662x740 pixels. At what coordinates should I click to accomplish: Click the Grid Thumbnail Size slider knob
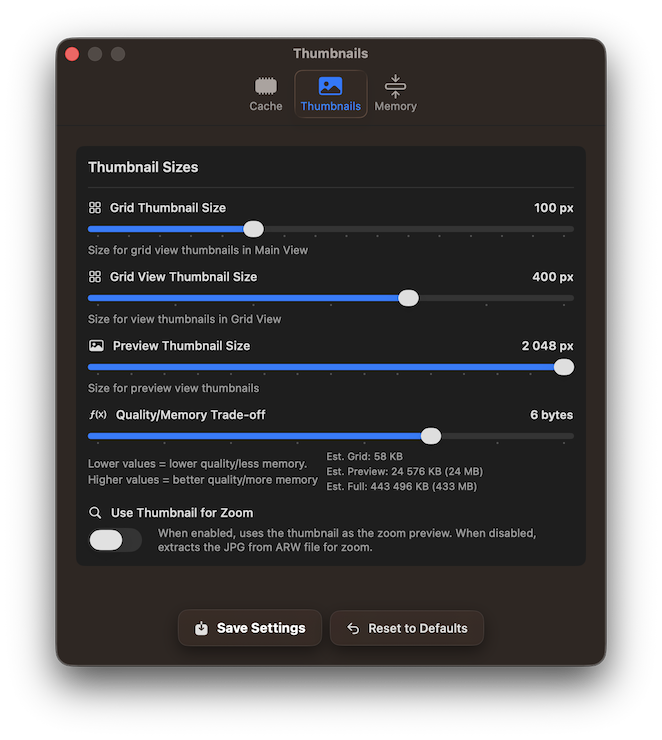[253, 229]
